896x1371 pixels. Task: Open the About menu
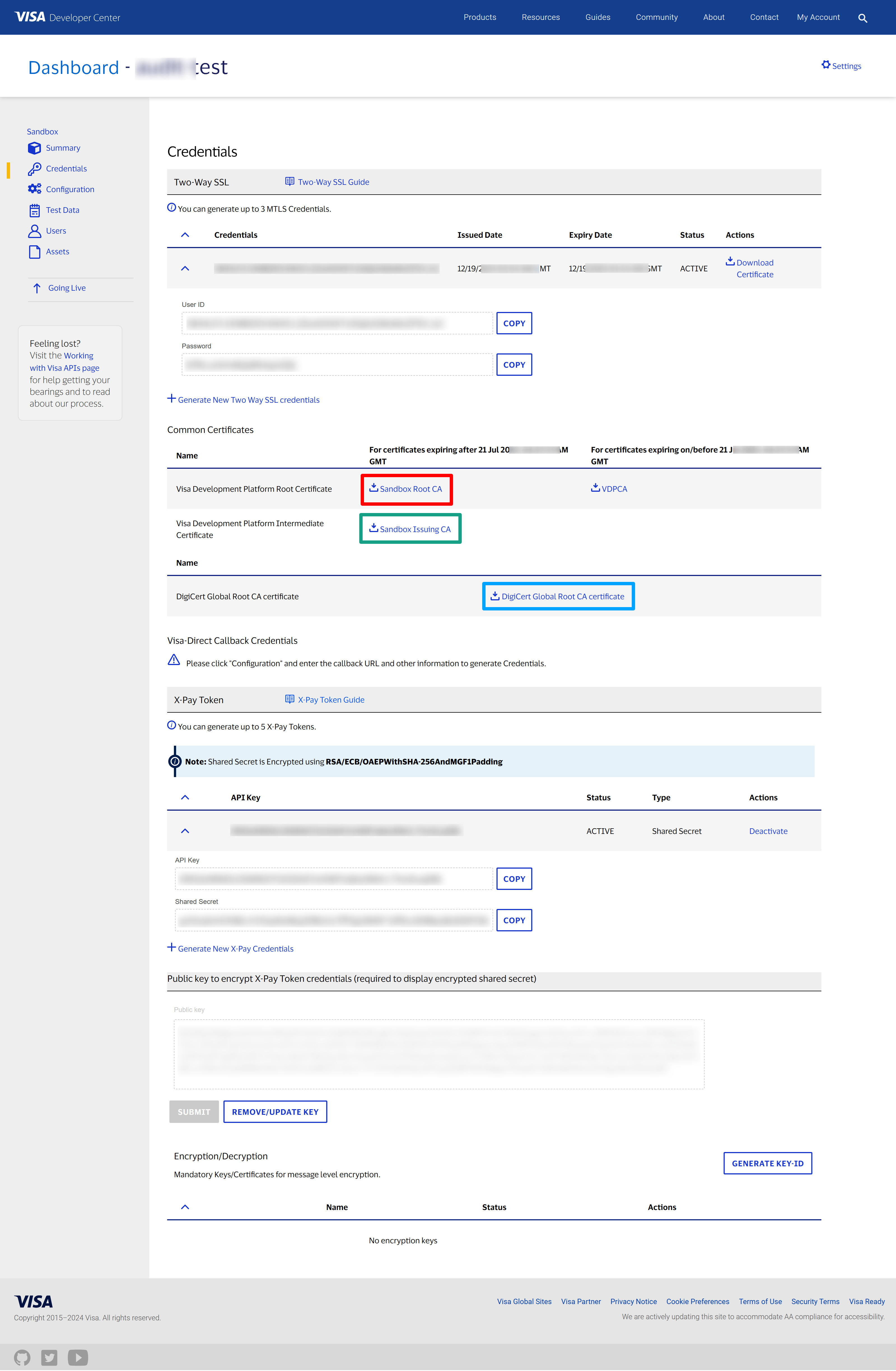pos(713,17)
